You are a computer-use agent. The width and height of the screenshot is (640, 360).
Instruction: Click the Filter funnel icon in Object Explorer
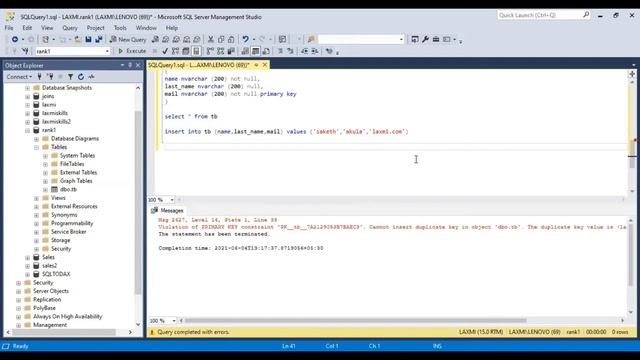(x=71, y=77)
